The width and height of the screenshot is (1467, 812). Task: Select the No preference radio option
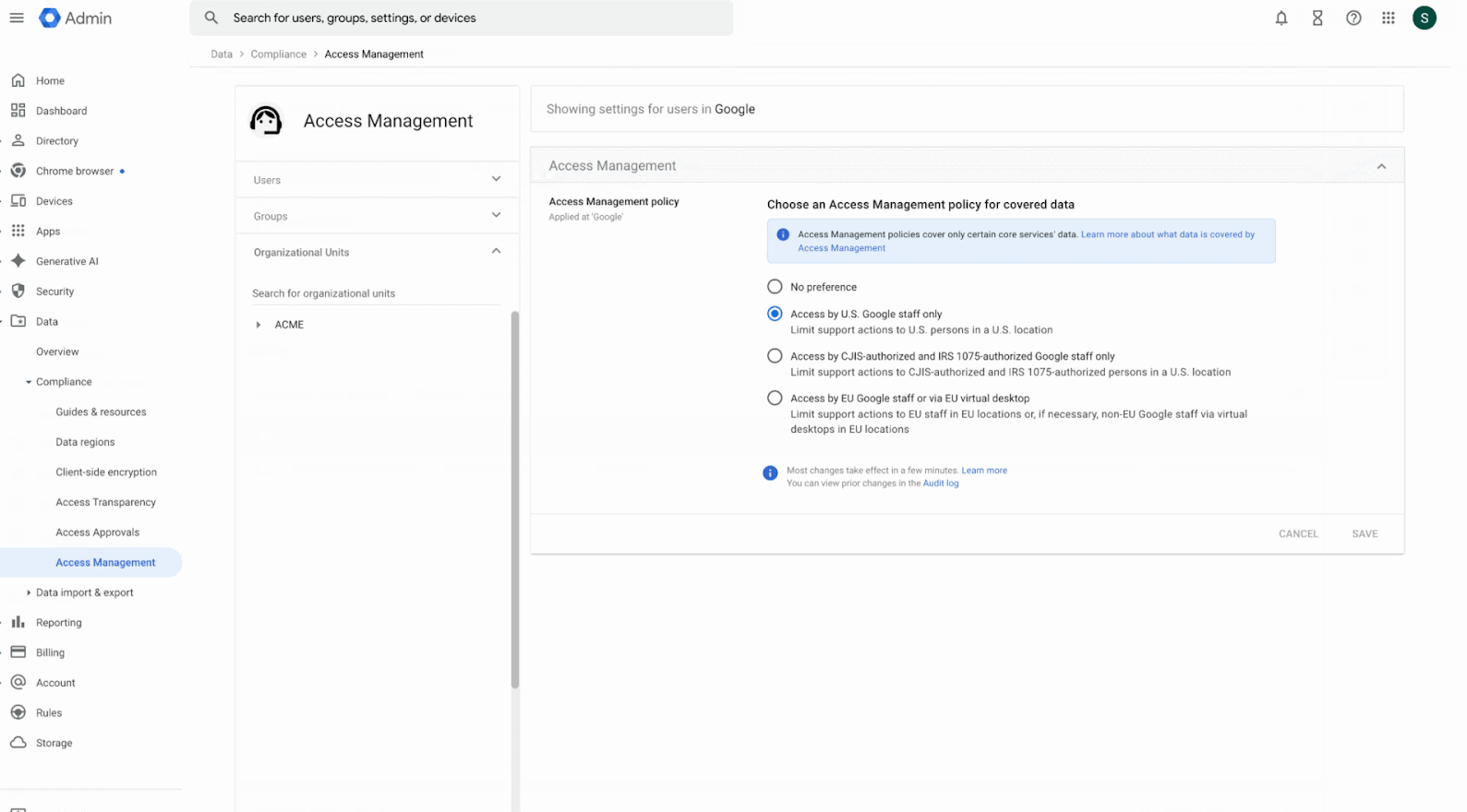tap(775, 287)
